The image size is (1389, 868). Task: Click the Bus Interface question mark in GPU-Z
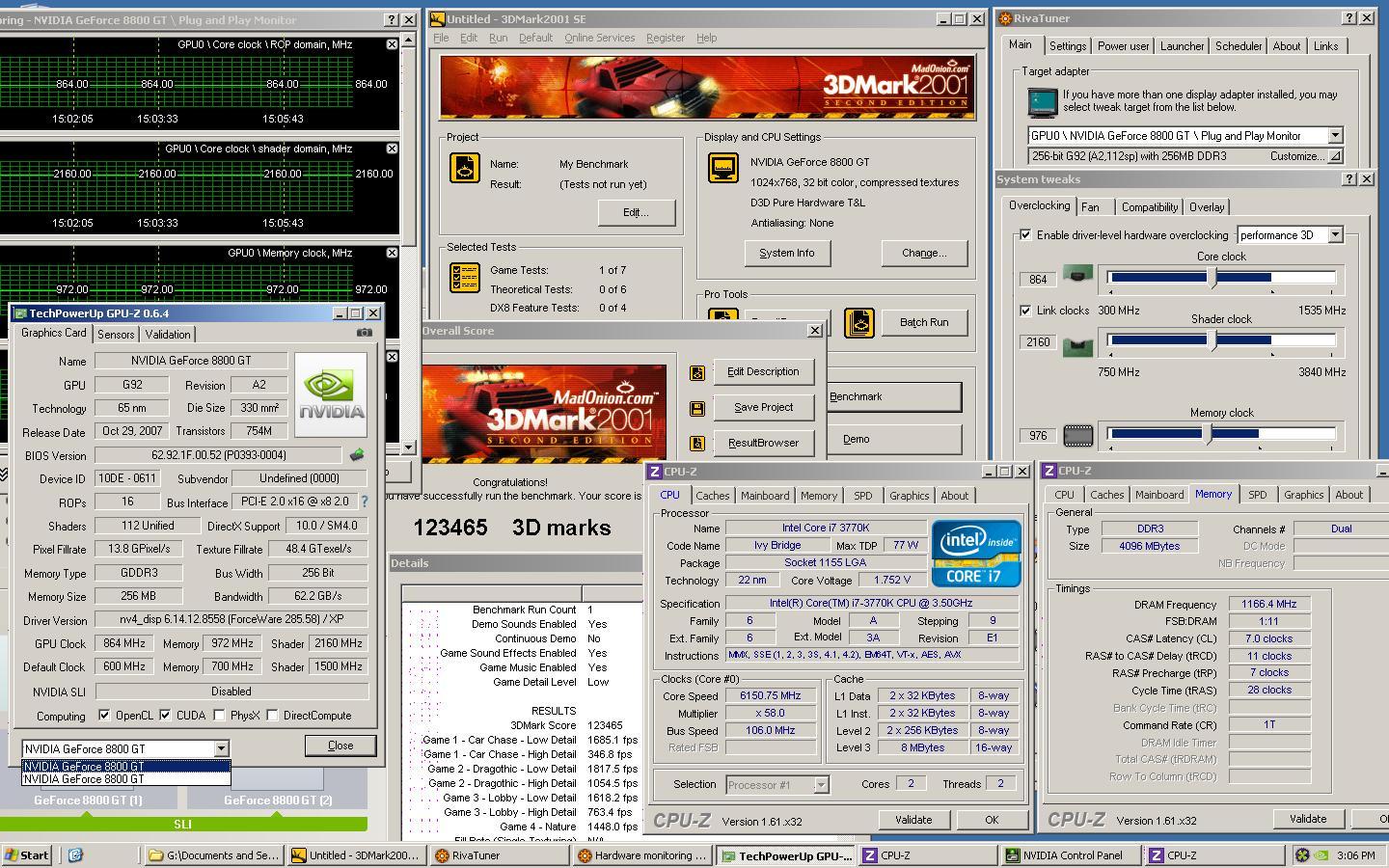pyautogui.click(x=365, y=502)
